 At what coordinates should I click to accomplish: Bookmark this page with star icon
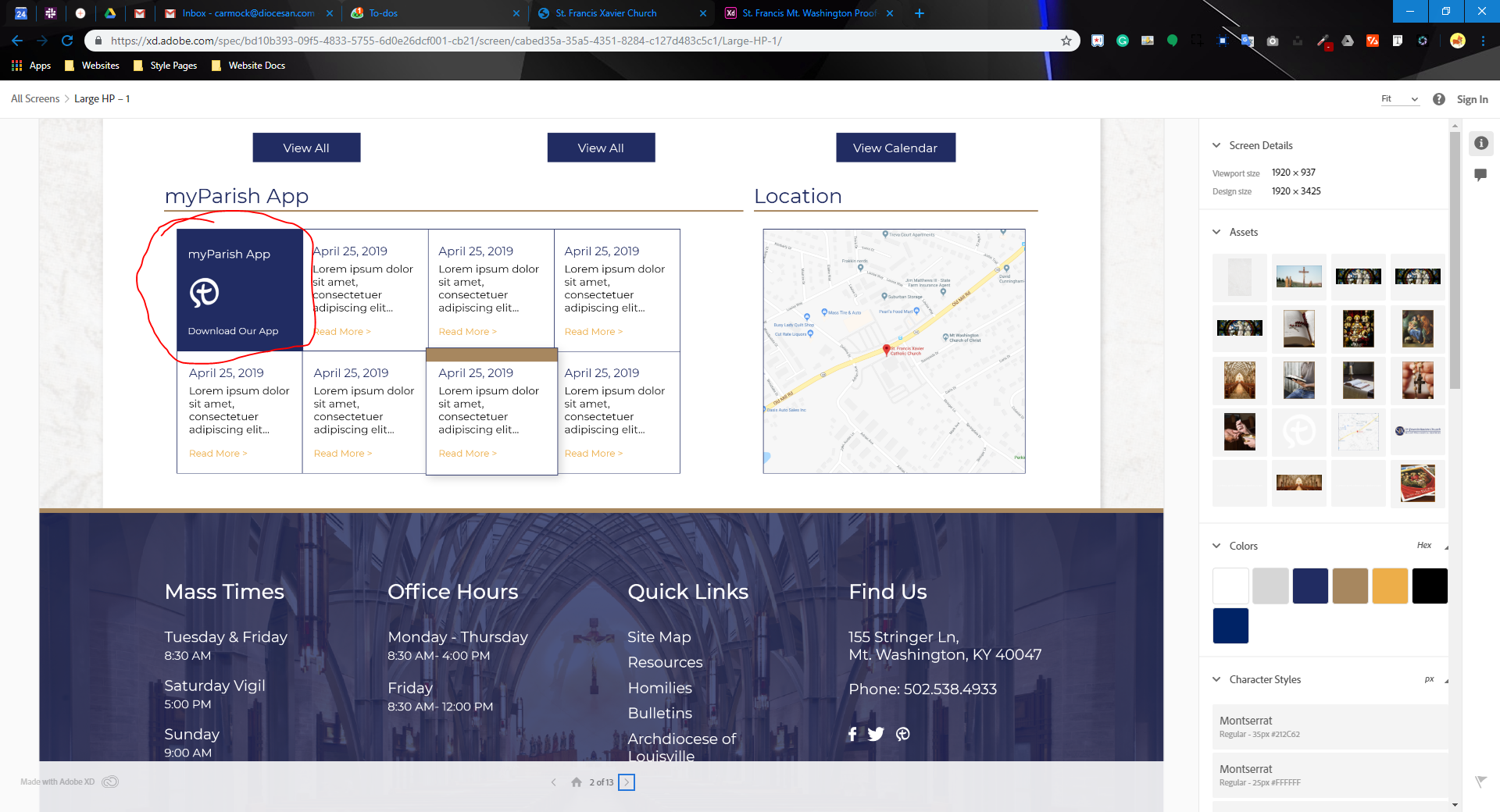tap(1066, 41)
